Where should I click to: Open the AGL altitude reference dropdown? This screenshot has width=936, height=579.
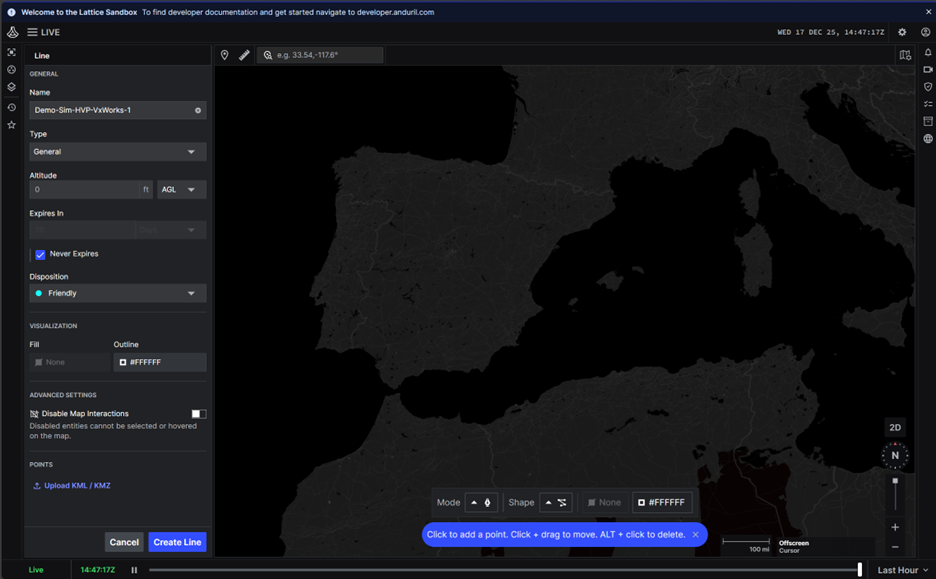pyautogui.click(x=181, y=190)
